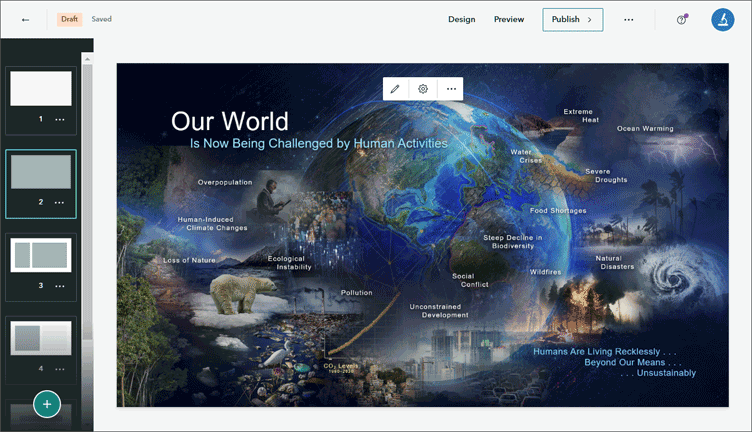Switch to Preview mode

coord(509,20)
